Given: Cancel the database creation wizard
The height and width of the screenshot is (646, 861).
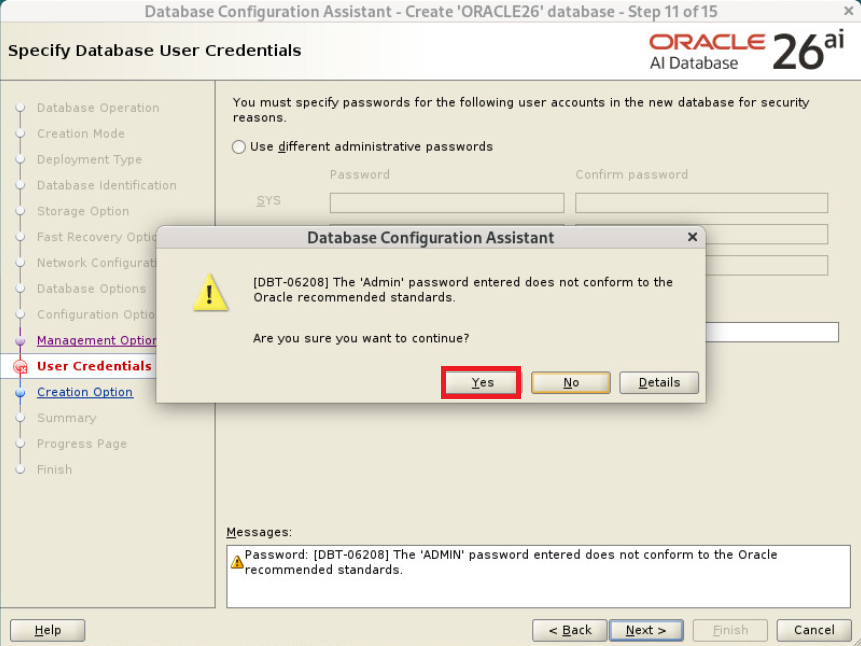Looking at the screenshot, I should click(814, 630).
